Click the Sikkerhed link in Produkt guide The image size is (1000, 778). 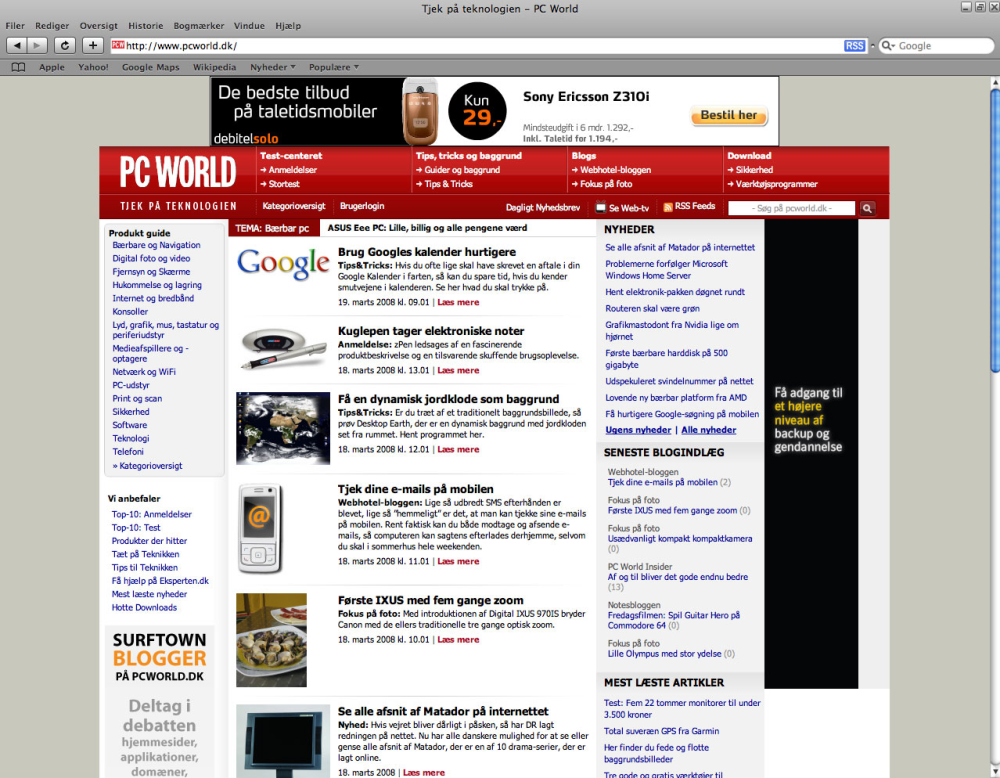point(131,412)
